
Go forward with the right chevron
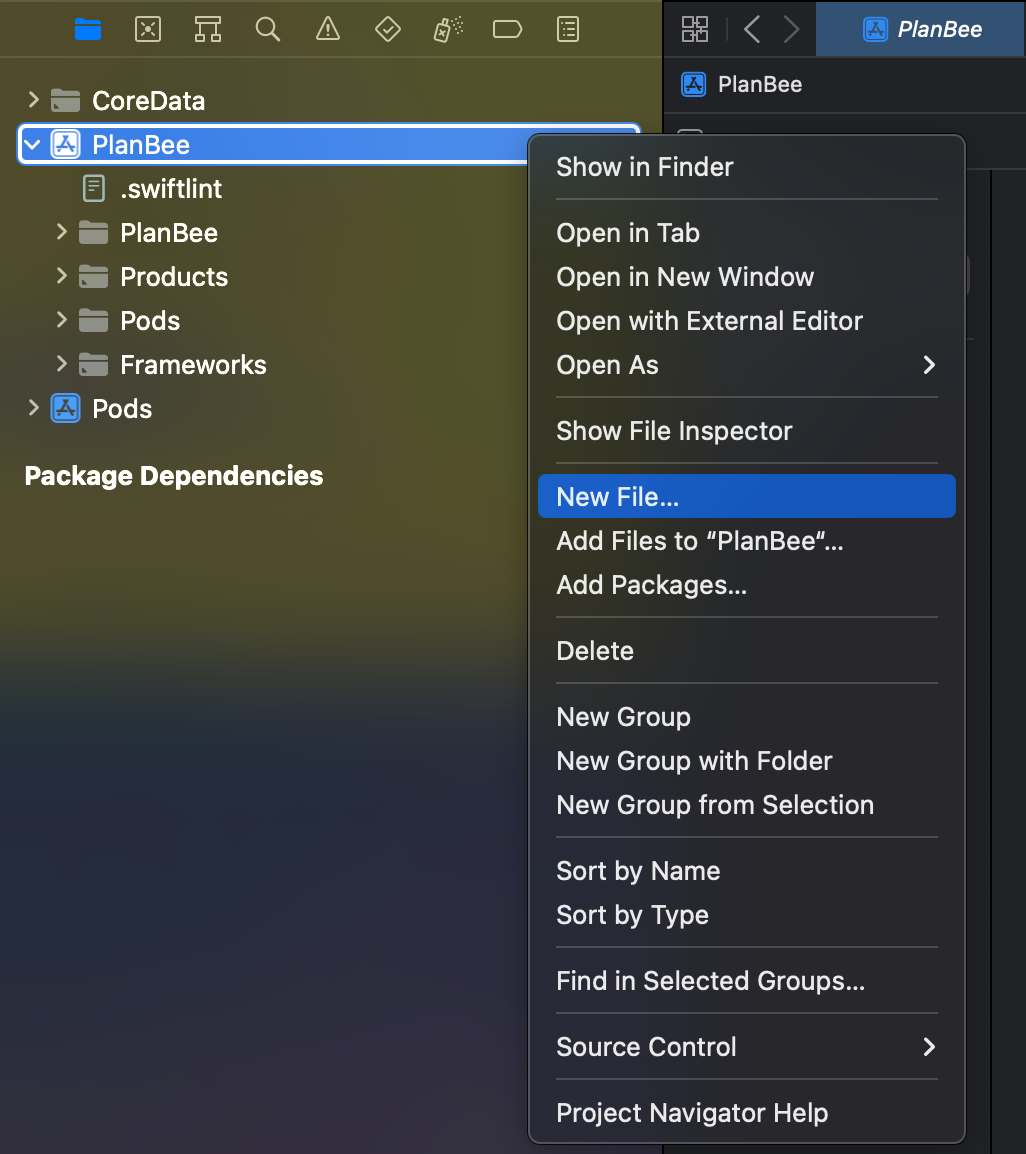point(791,29)
